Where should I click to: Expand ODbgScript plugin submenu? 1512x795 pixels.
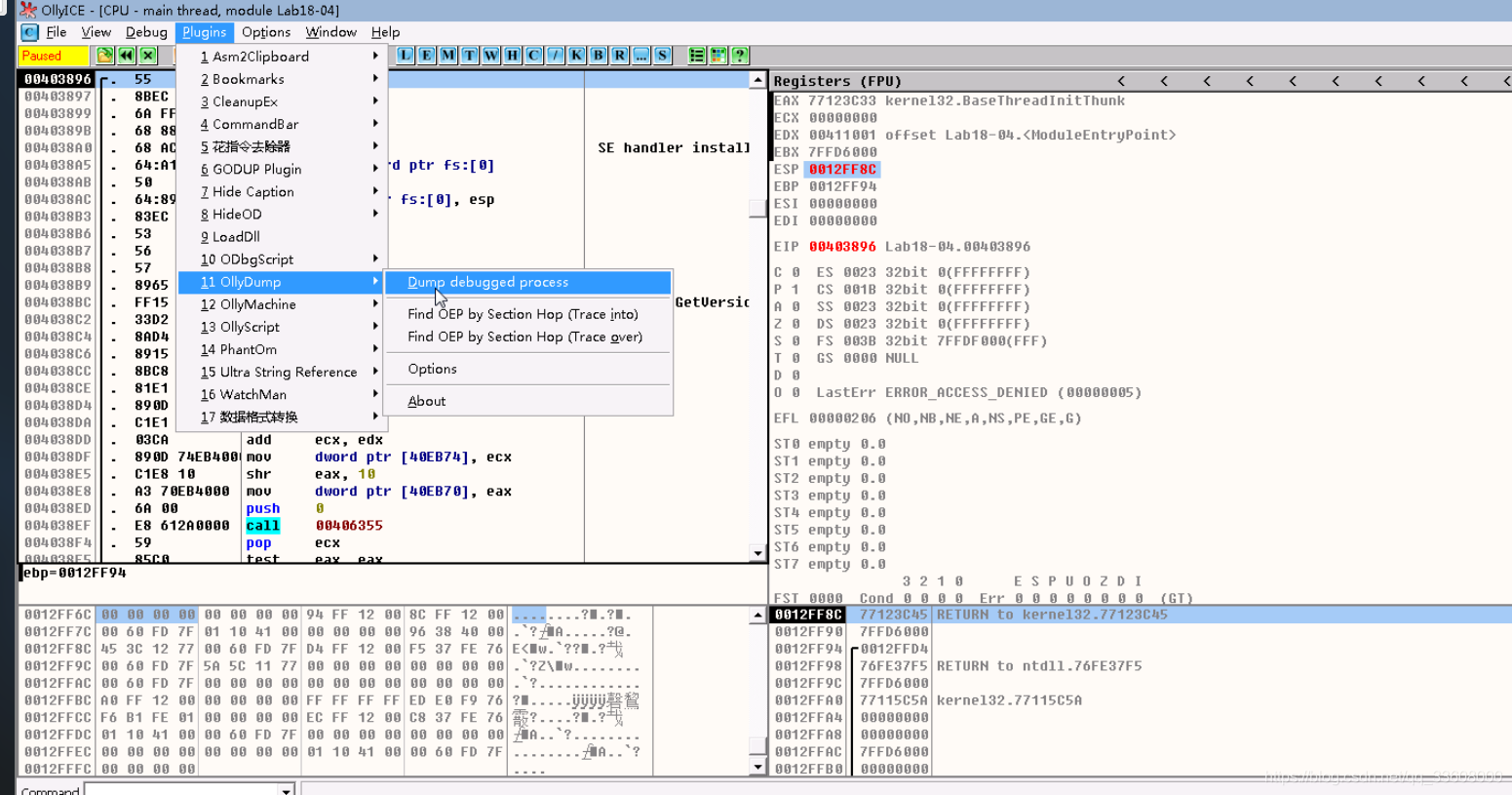point(282,258)
